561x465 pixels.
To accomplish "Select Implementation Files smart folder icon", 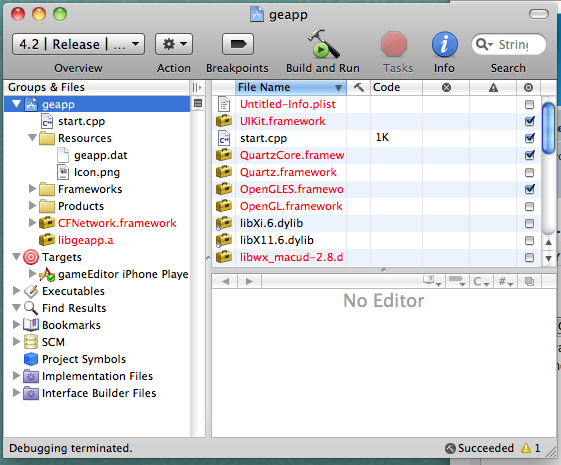I will point(31,376).
